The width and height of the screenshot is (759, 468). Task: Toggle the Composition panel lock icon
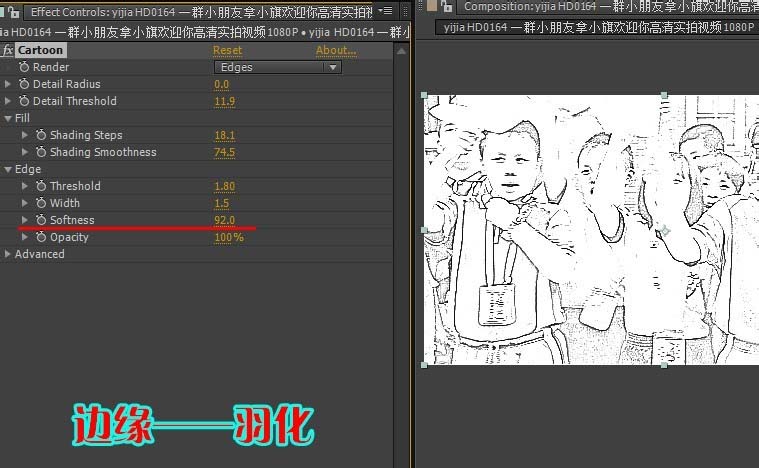point(446,6)
